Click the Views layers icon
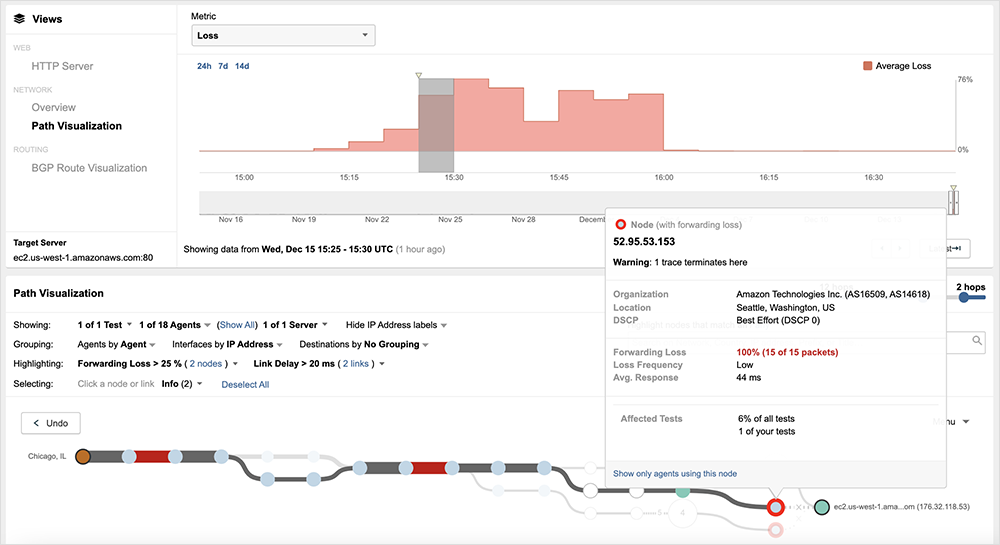The width and height of the screenshot is (1000, 545). [19, 19]
